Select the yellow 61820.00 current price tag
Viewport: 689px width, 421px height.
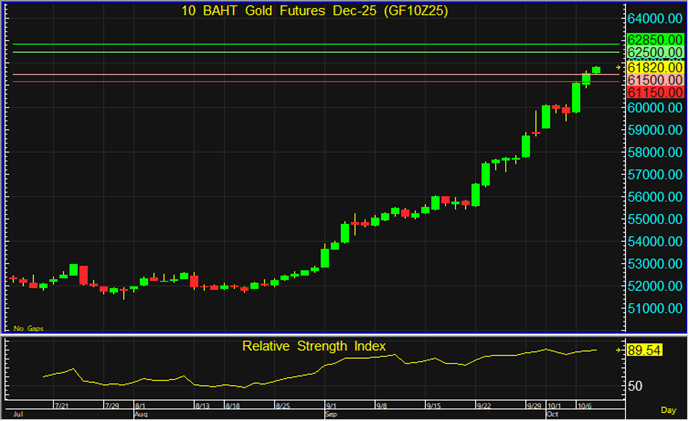(x=654, y=66)
